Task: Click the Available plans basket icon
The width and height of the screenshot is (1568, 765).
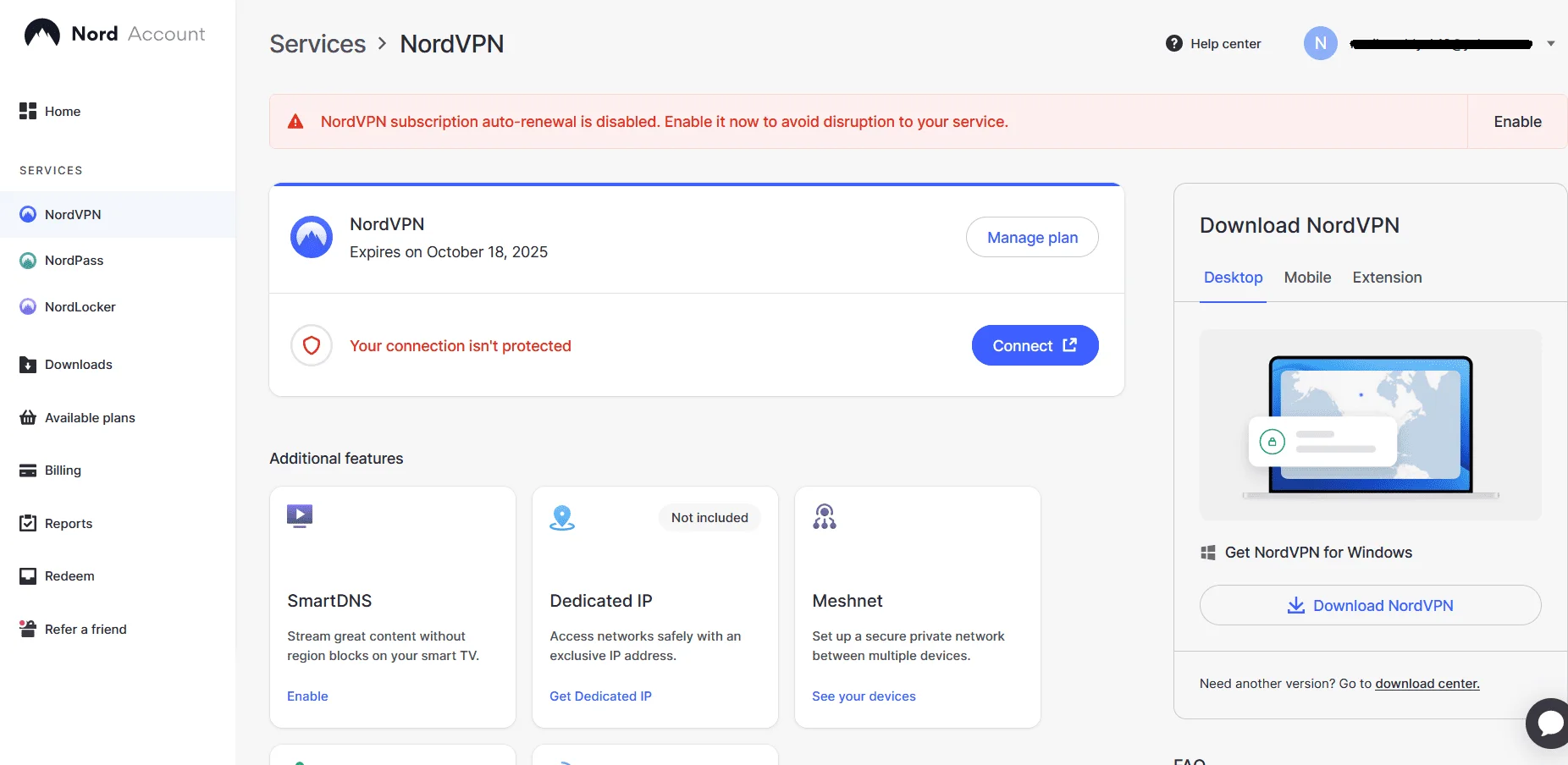Action: point(28,417)
